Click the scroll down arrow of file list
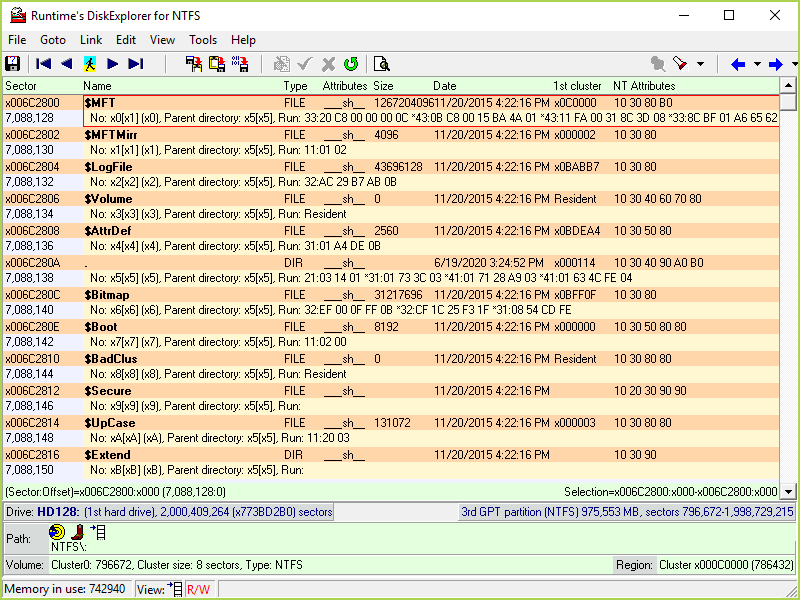This screenshot has height=600, width=800. (x=789, y=491)
